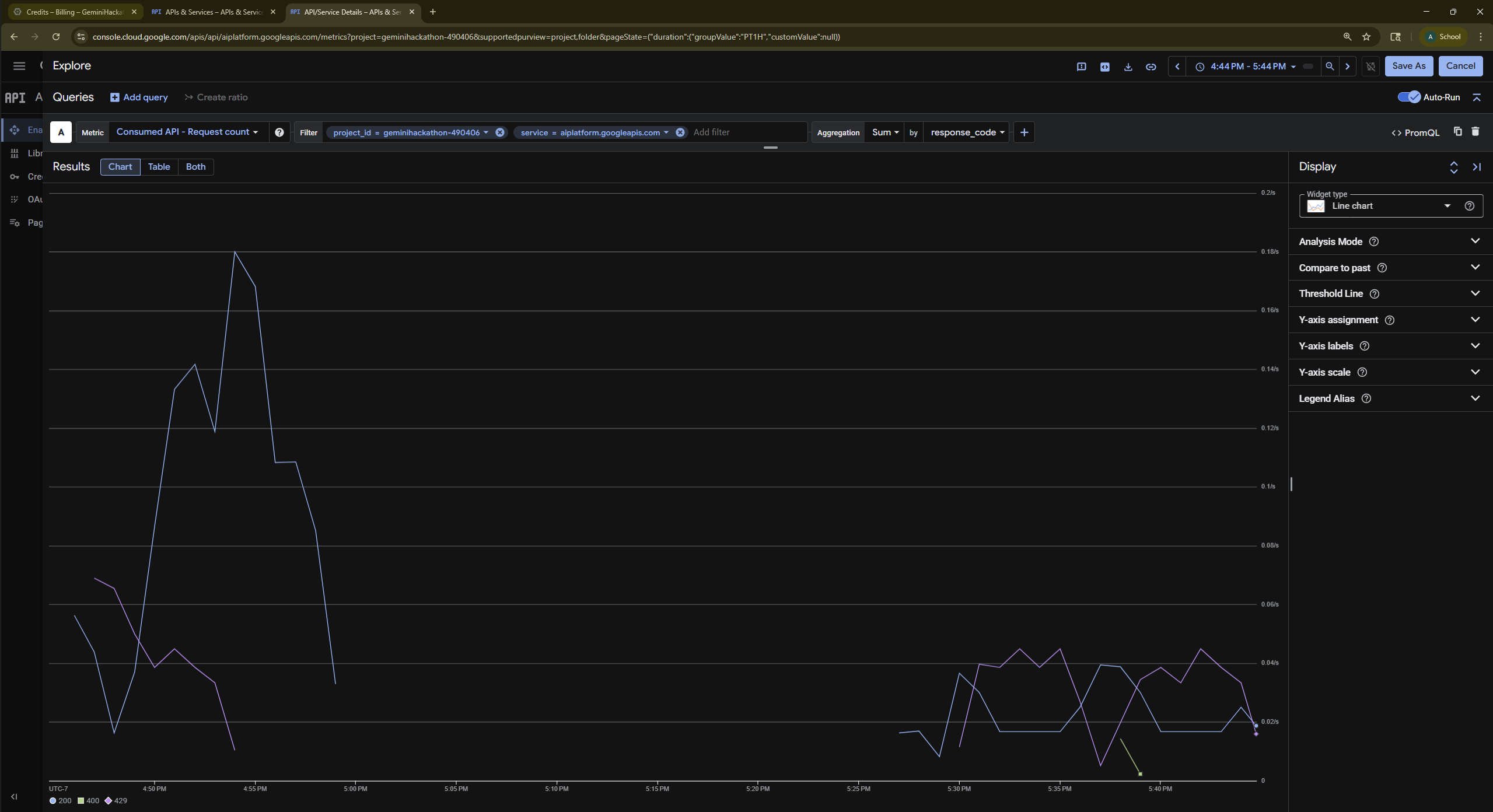Switch Results view to Table tab
The height and width of the screenshot is (812, 1493).
click(x=159, y=167)
